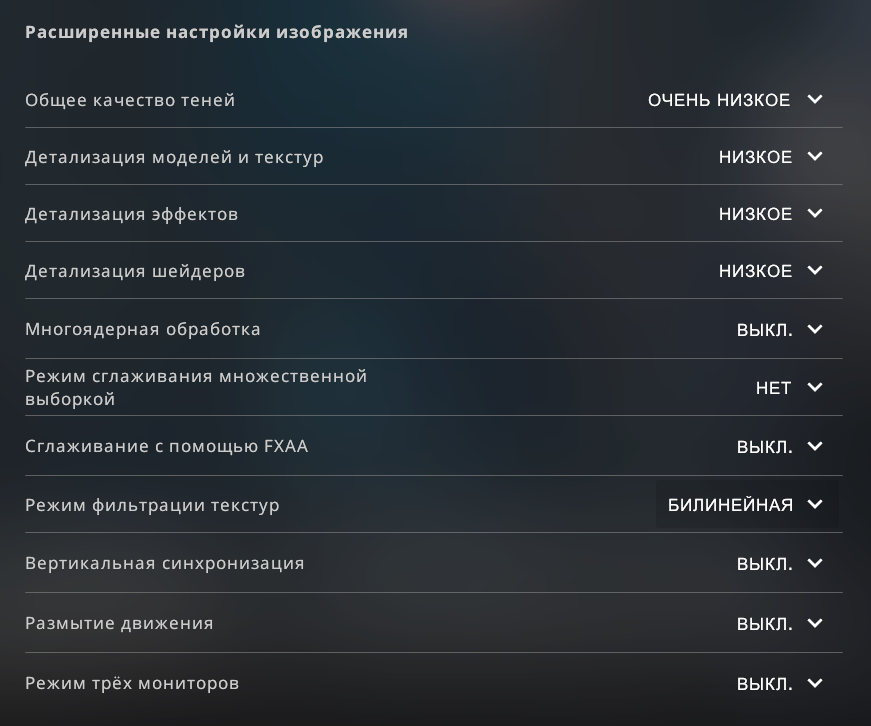
Task: Click the chevron for Многоядерная обработка
Action: click(x=815, y=329)
